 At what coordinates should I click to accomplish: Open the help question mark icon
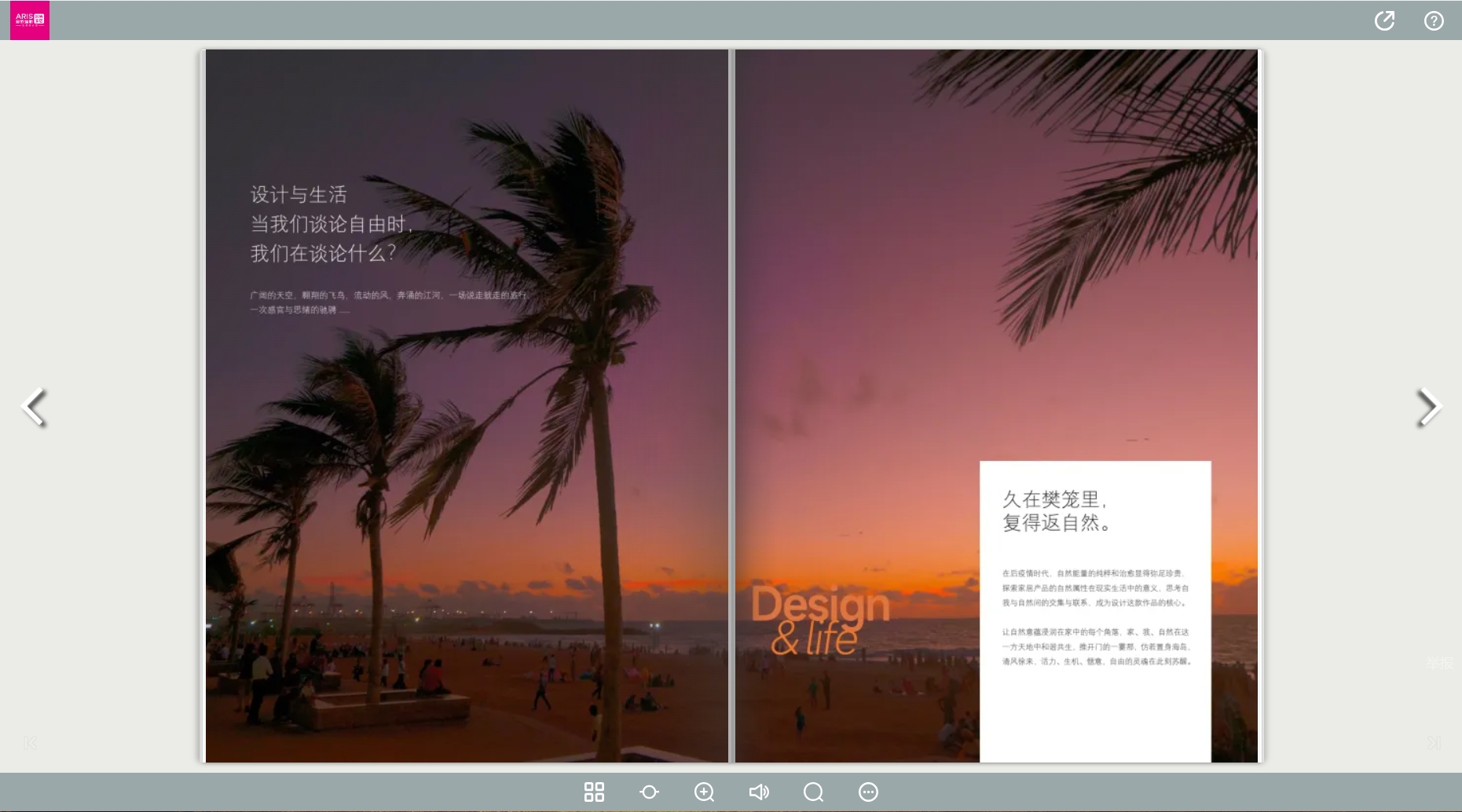[1434, 20]
